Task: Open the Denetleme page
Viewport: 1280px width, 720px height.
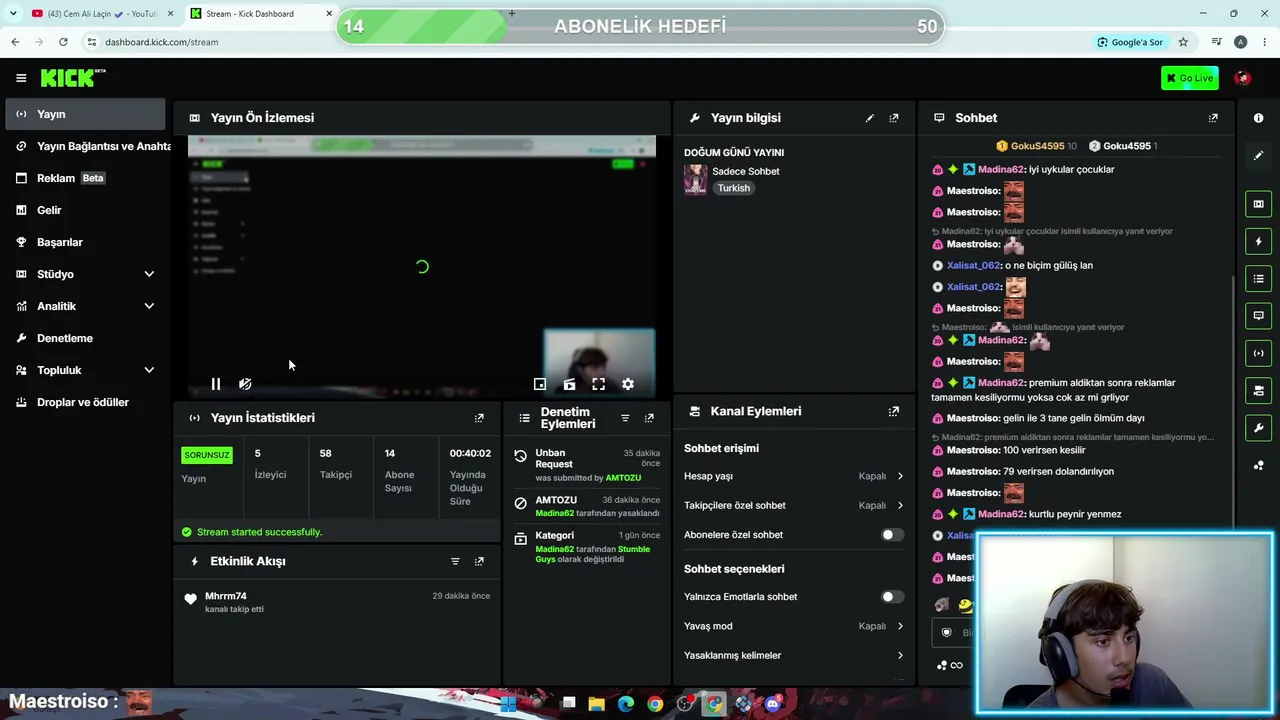Action: [85, 338]
